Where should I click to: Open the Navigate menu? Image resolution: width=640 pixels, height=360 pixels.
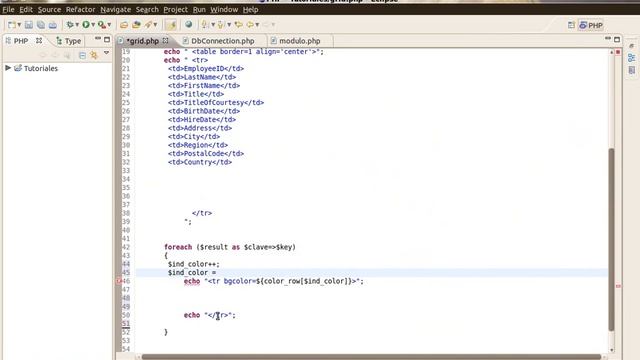tap(116, 9)
